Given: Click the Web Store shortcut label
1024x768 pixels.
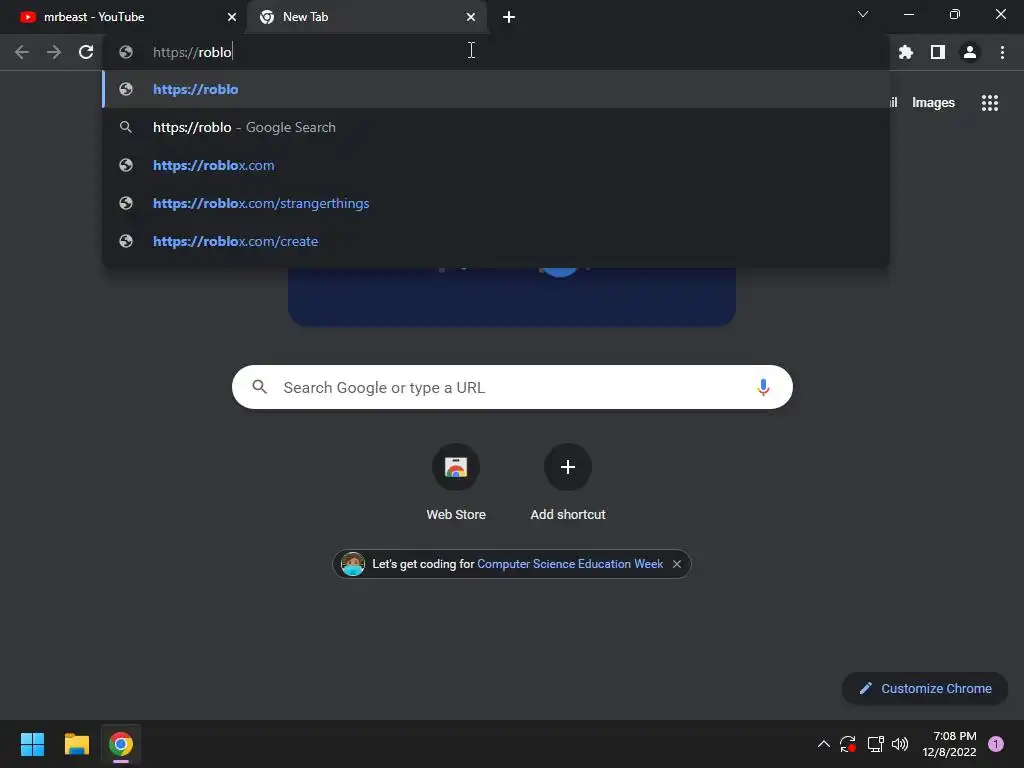Looking at the screenshot, I should [456, 515].
